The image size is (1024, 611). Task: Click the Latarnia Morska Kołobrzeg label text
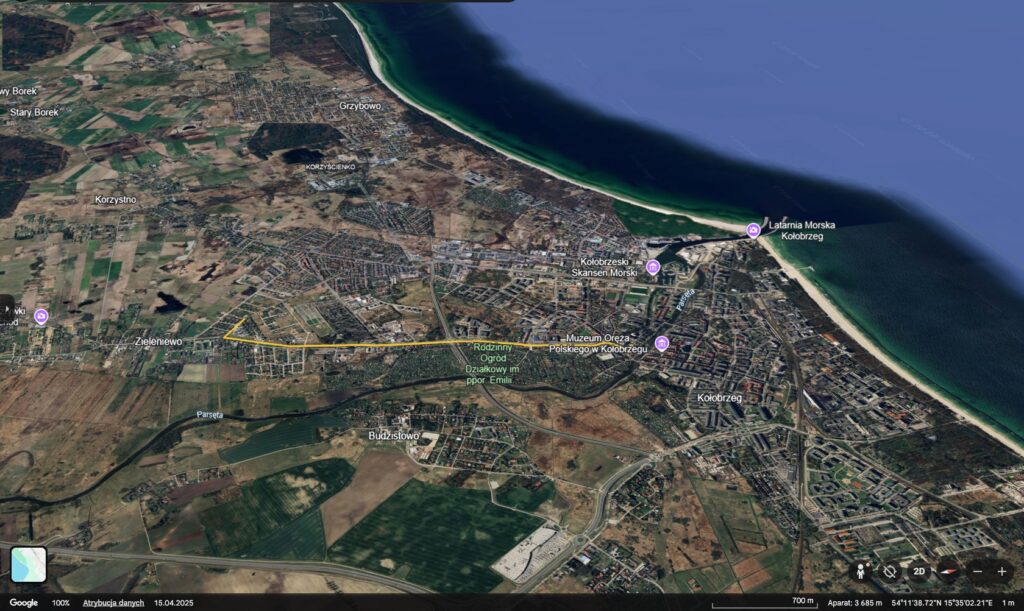[x=801, y=230]
